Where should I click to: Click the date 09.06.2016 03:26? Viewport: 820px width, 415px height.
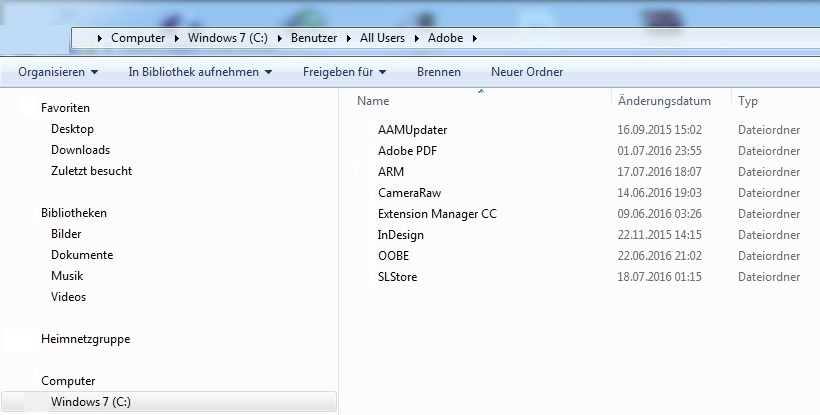pyautogui.click(x=659, y=214)
